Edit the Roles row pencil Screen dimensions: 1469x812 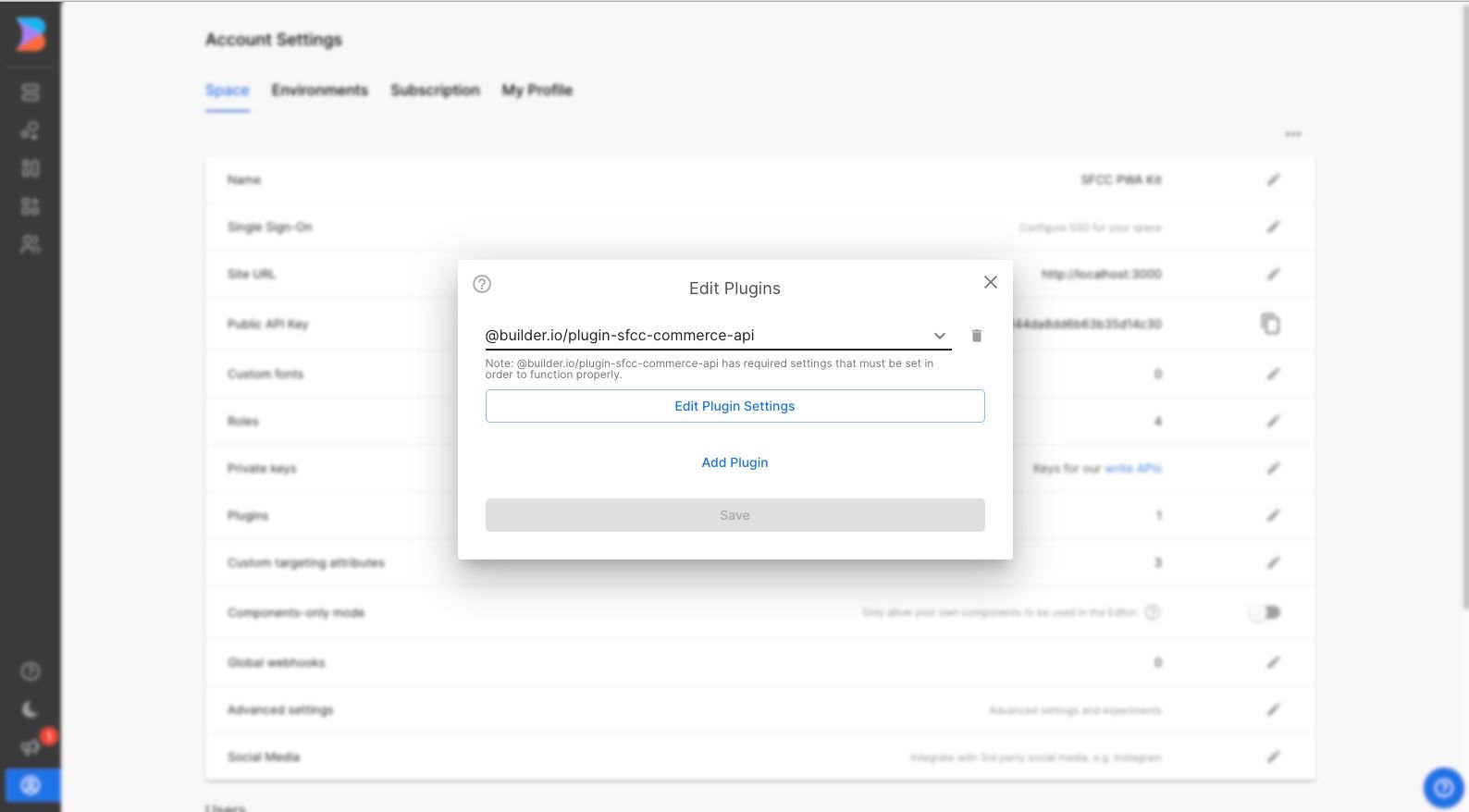click(x=1274, y=421)
